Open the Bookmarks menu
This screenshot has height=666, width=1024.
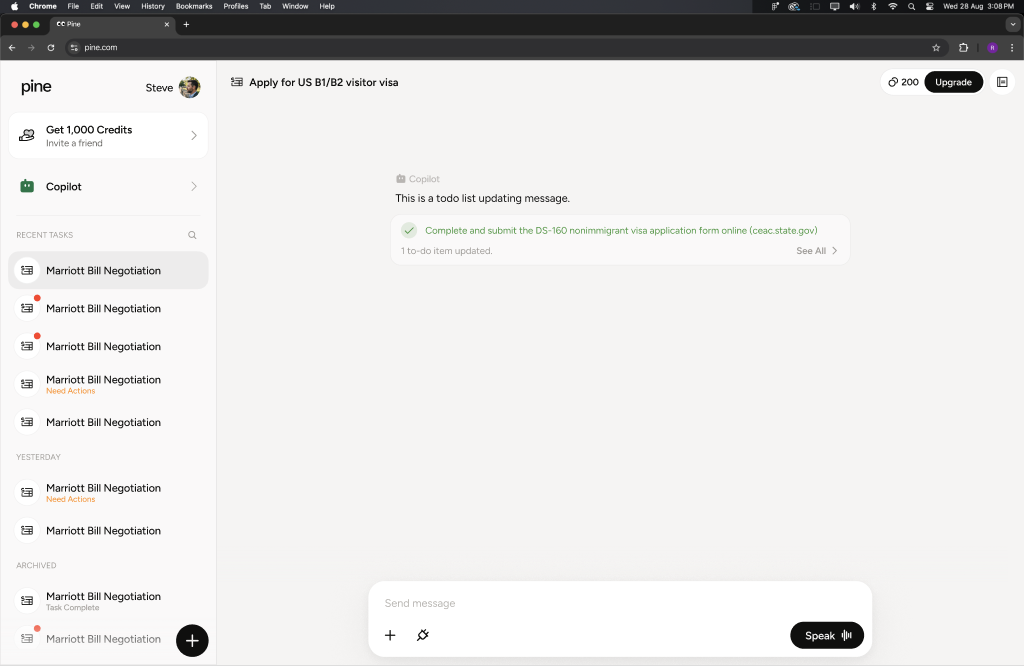click(194, 6)
